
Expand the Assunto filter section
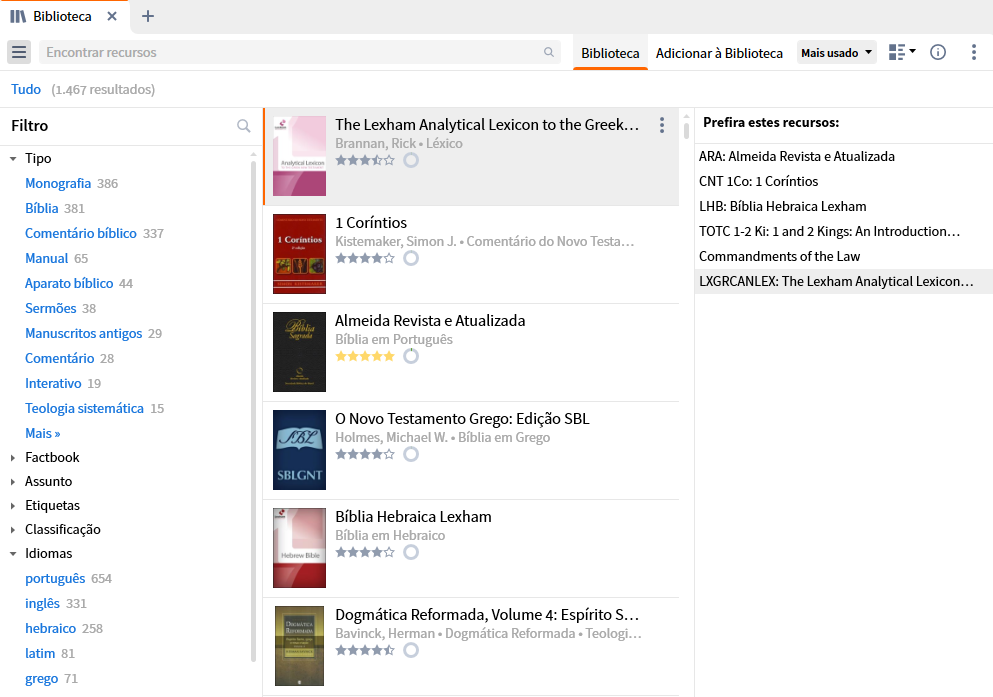(x=13, y=482)
